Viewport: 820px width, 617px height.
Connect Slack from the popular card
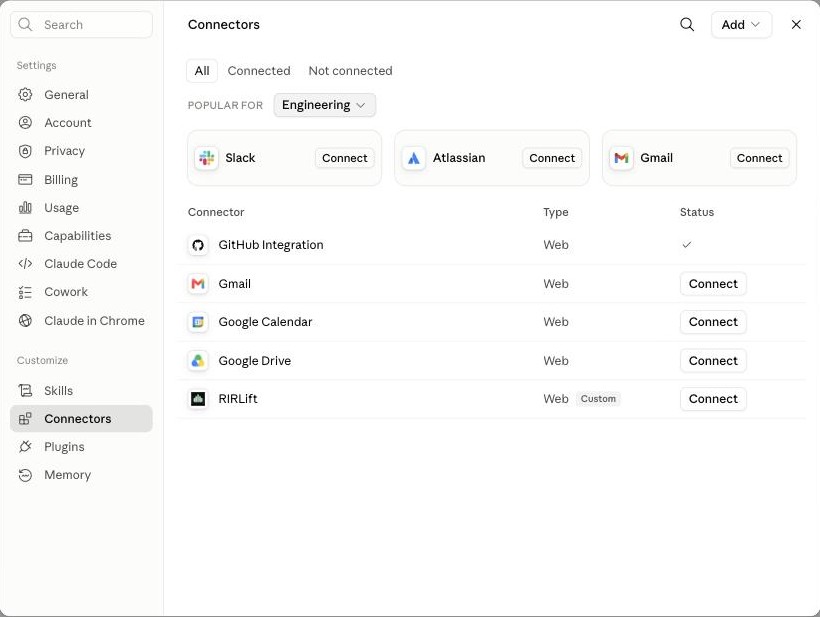(345, 158)
